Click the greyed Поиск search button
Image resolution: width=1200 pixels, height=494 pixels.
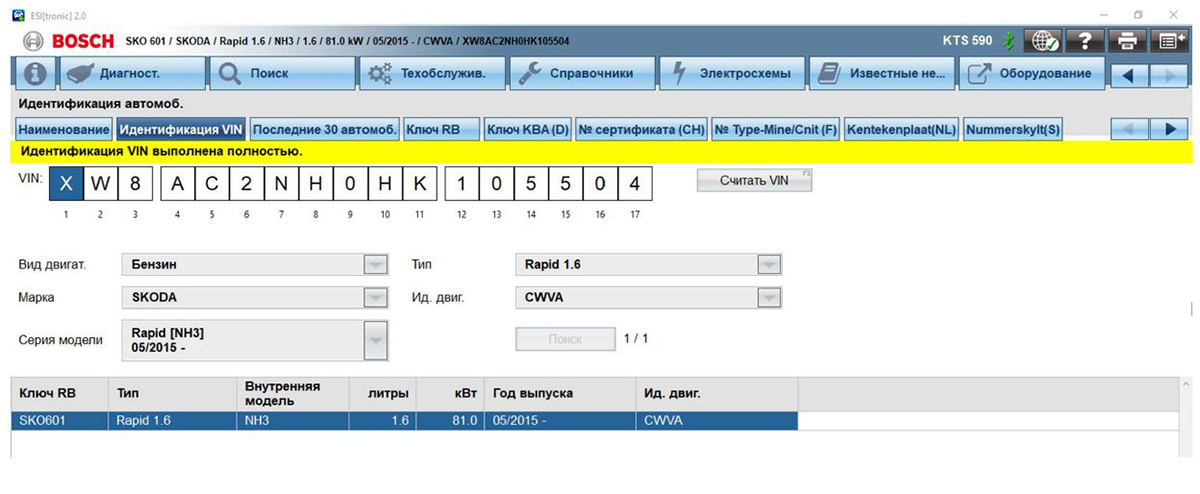tap(565, 339)
